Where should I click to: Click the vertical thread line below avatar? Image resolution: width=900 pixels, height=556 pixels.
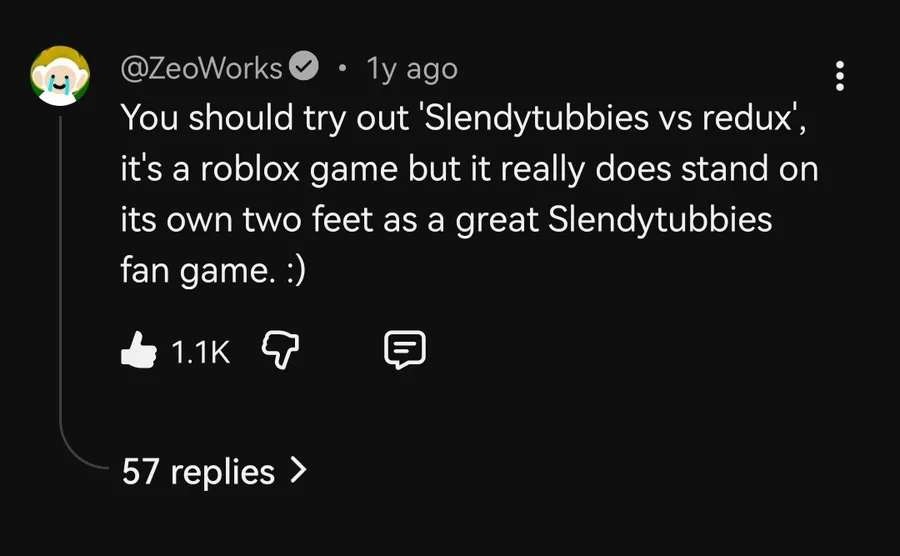[61, 280]
